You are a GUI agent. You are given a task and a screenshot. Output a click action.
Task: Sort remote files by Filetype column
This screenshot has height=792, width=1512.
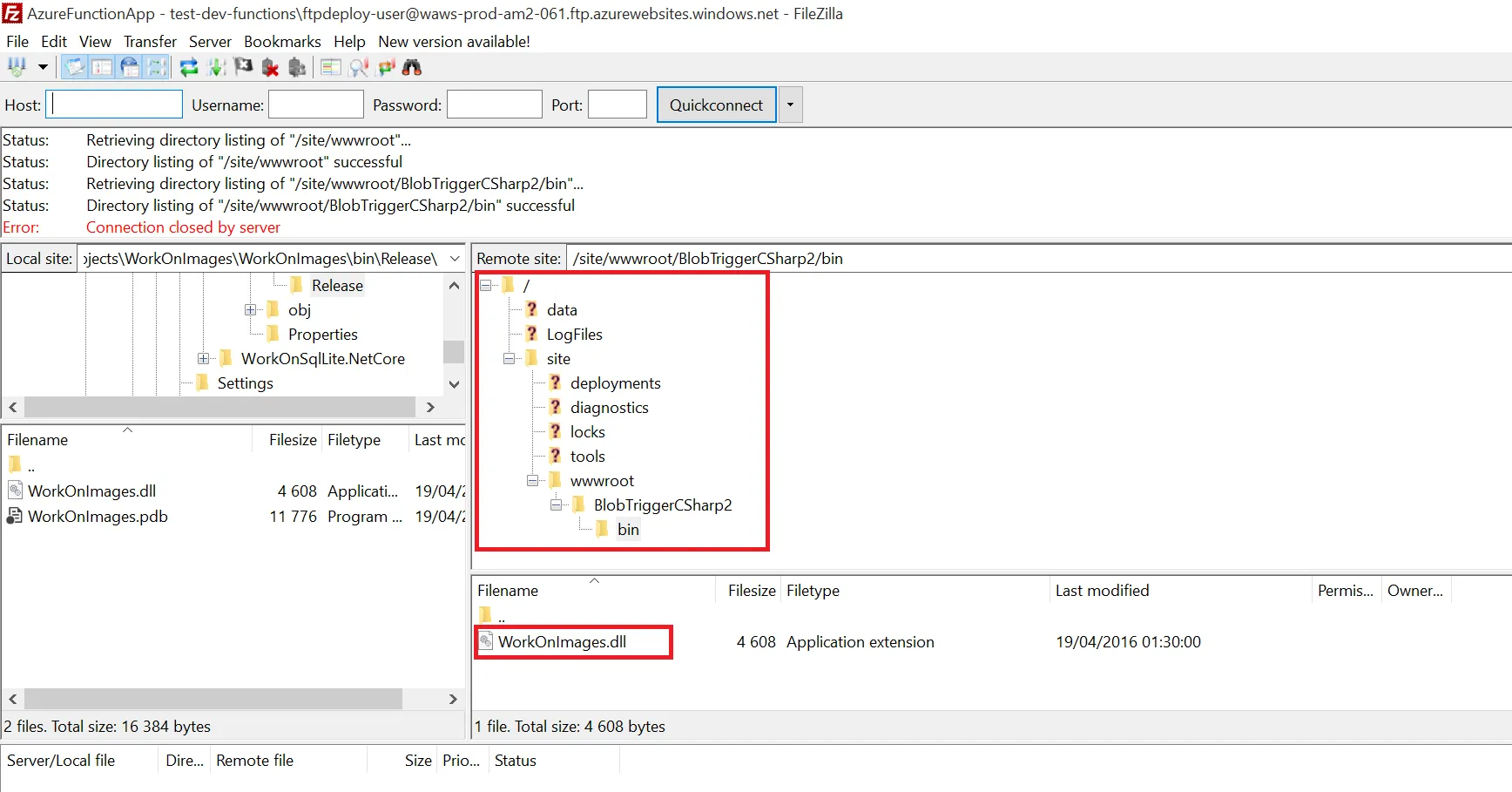pyautogui.click(x=915, y=591)
